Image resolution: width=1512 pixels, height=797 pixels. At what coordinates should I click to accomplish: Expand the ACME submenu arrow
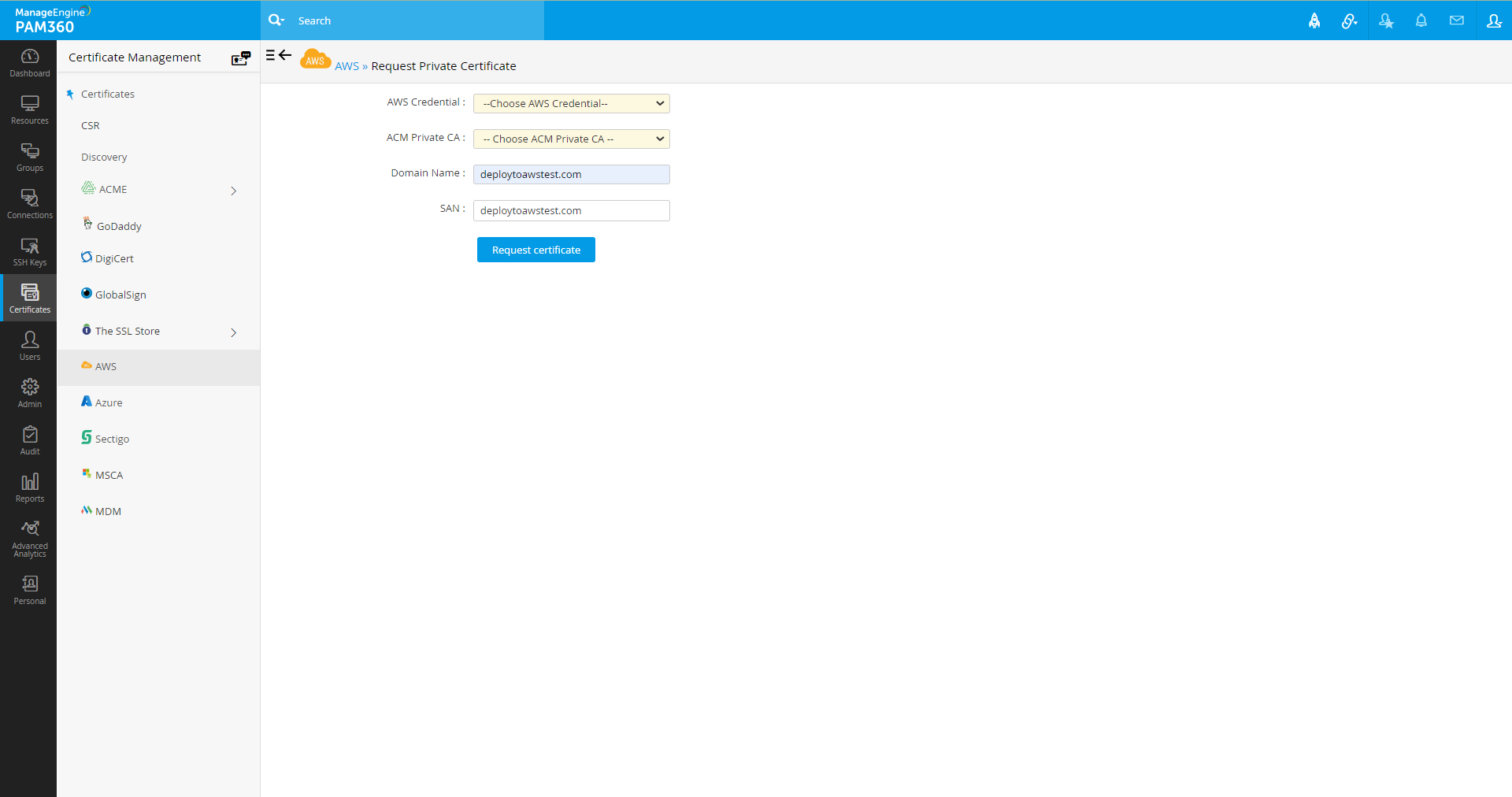click(233, 191)
